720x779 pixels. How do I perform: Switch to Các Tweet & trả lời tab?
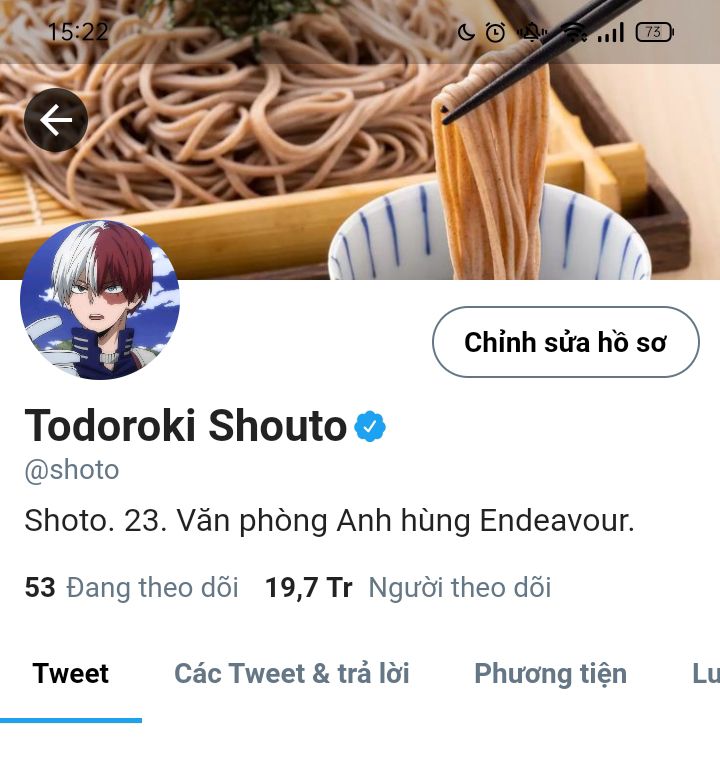[x=292, y=674]
